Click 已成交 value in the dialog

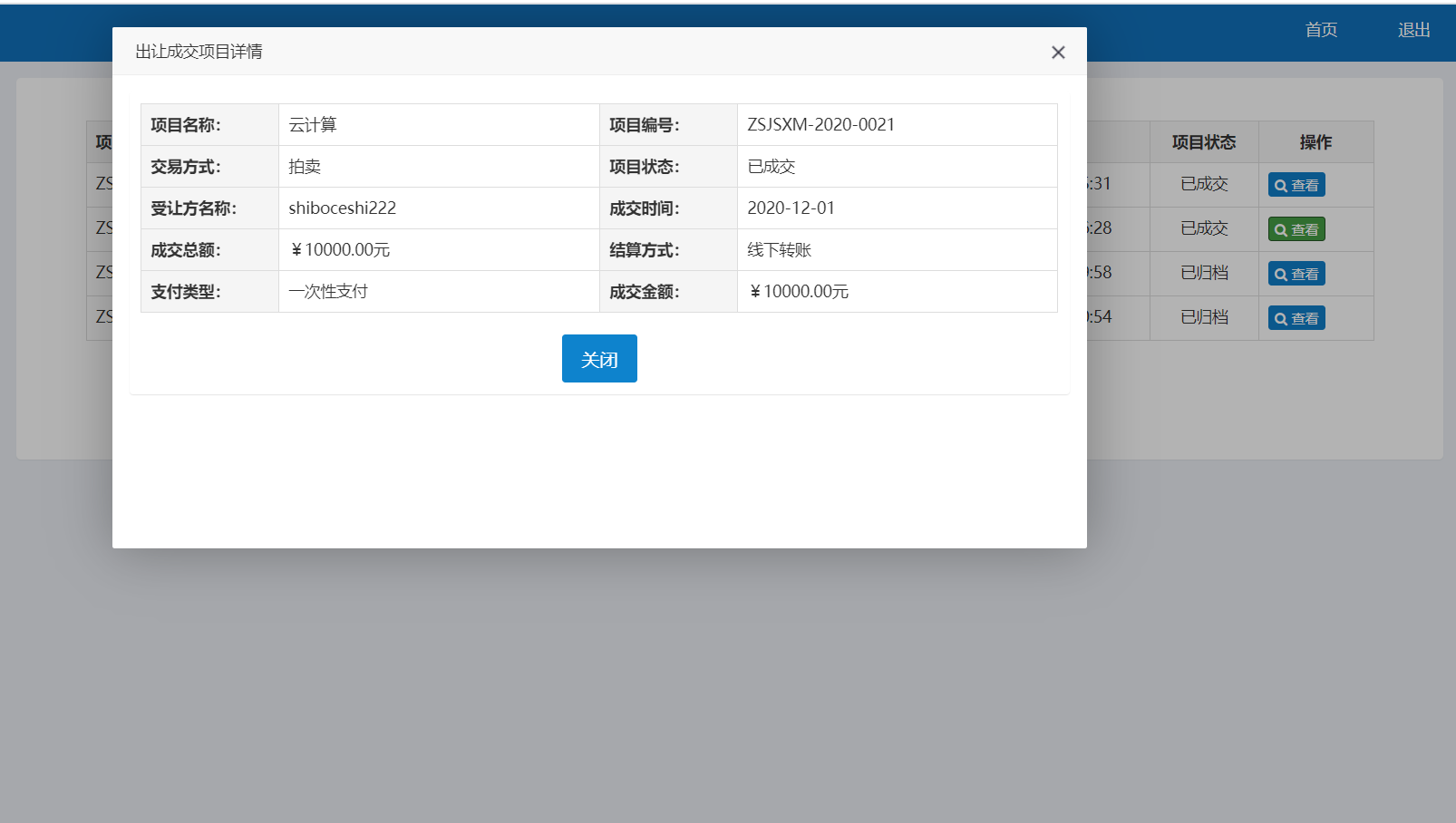point(771,167)
